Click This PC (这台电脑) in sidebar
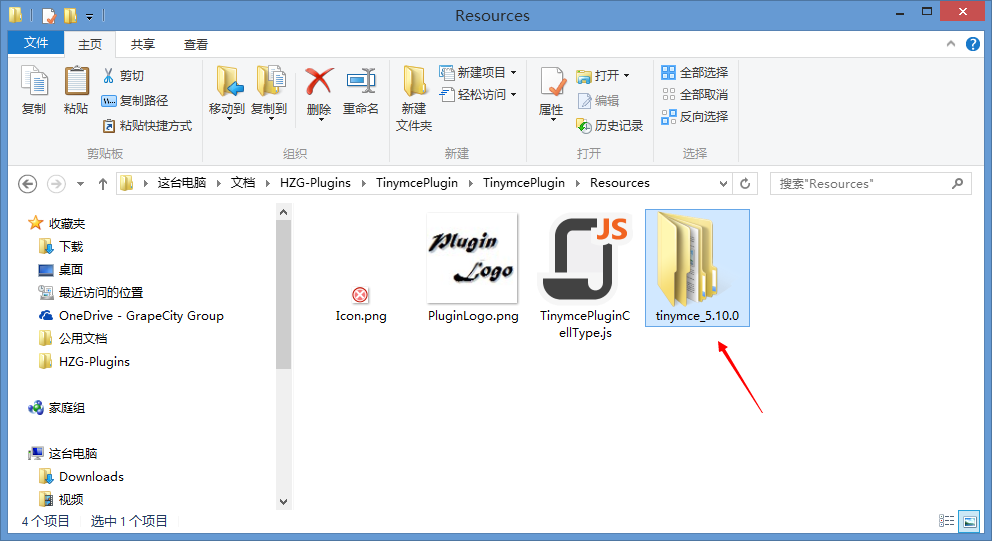Image resolution: width=992 pixels, height=541 pixels. point(63,453)
